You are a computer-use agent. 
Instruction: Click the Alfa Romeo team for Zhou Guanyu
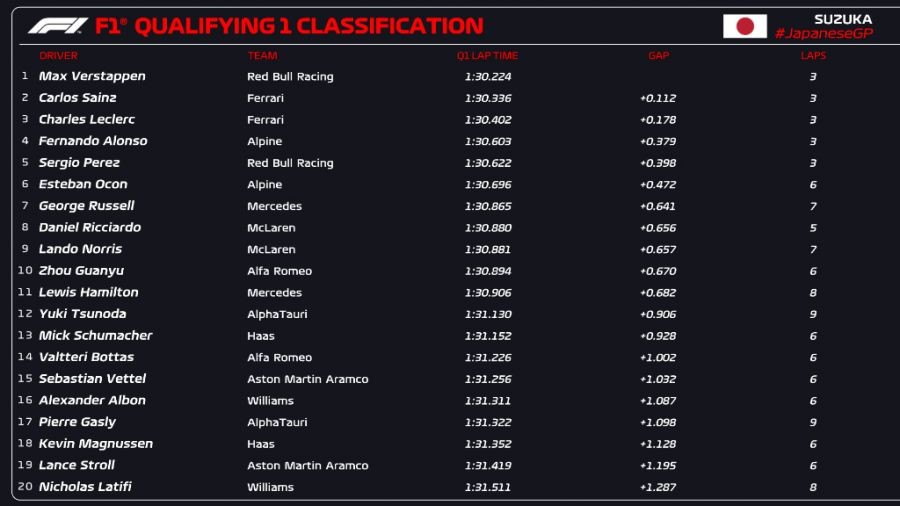point(279,271)
